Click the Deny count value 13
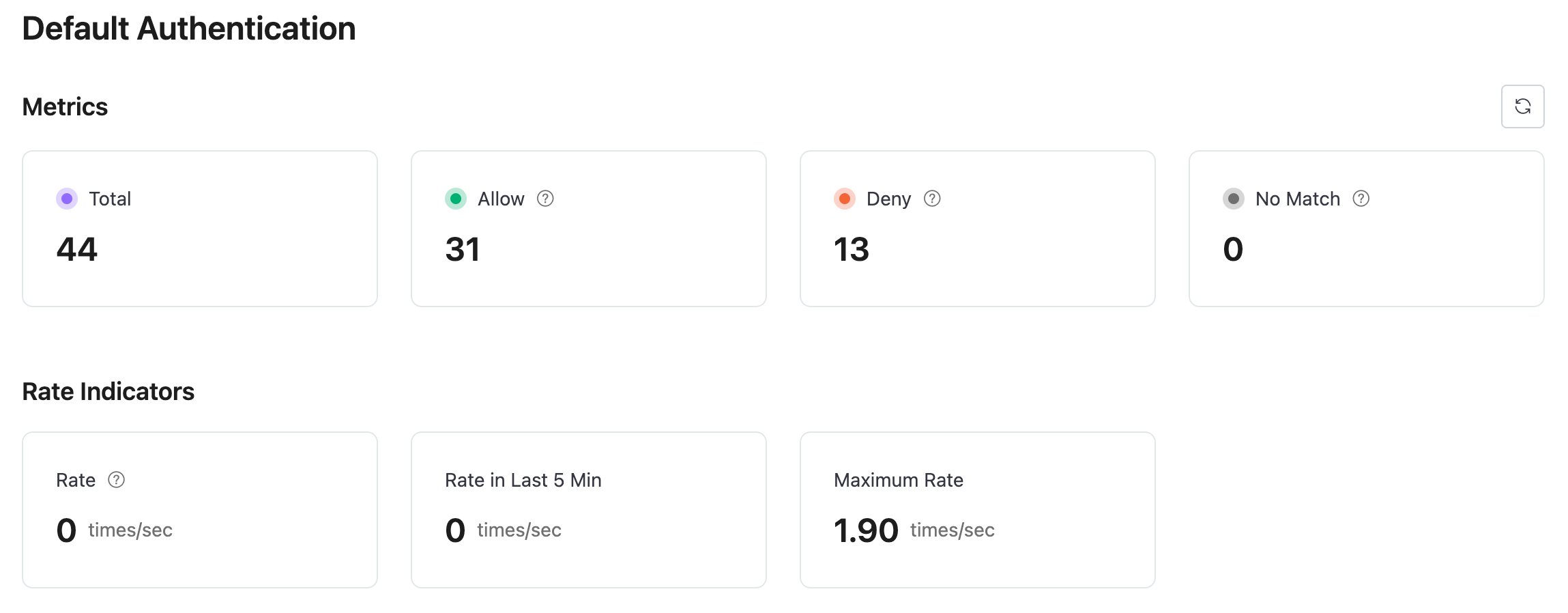This screenshot has width=1568, height=613. pos(852,249)
